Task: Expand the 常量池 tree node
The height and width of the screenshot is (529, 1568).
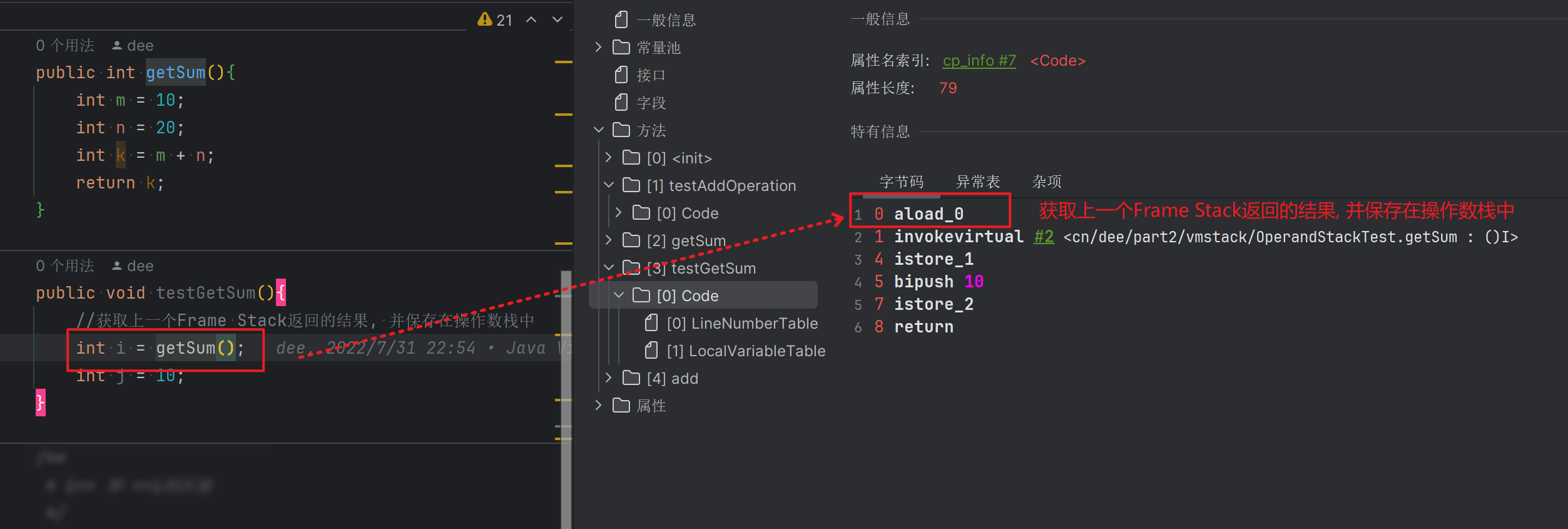Action: [x=598, y=48]
